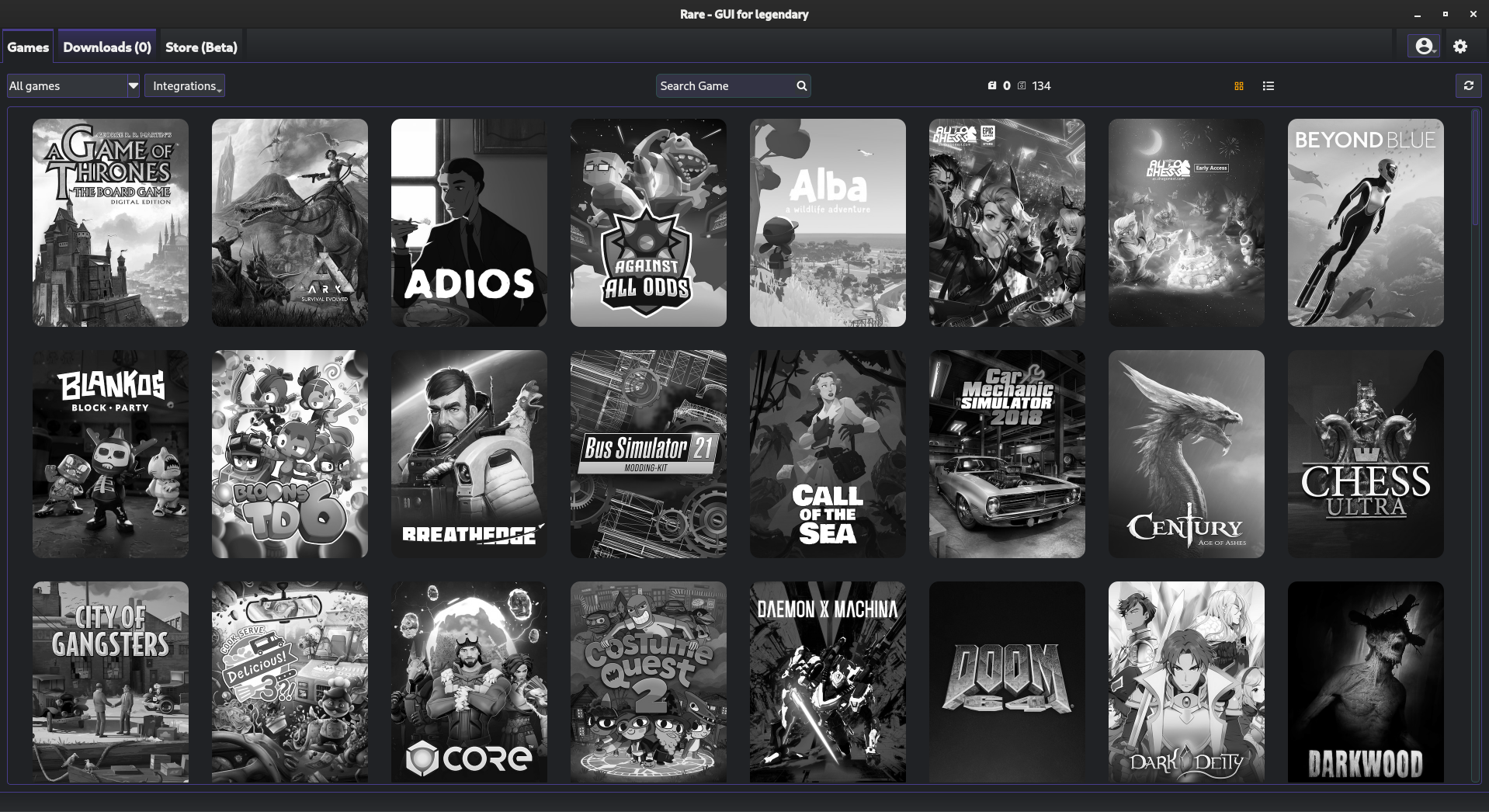1489x812 pixels.
Task: Open the settings gear icon
Action: (1460, 46)
